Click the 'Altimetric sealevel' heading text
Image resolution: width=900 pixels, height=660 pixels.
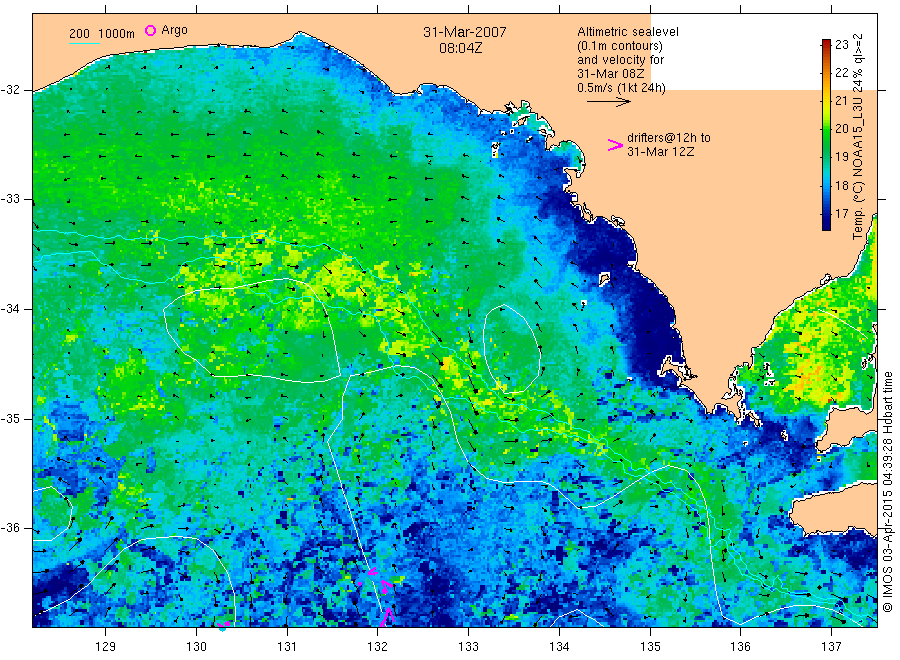click(627, 32)
